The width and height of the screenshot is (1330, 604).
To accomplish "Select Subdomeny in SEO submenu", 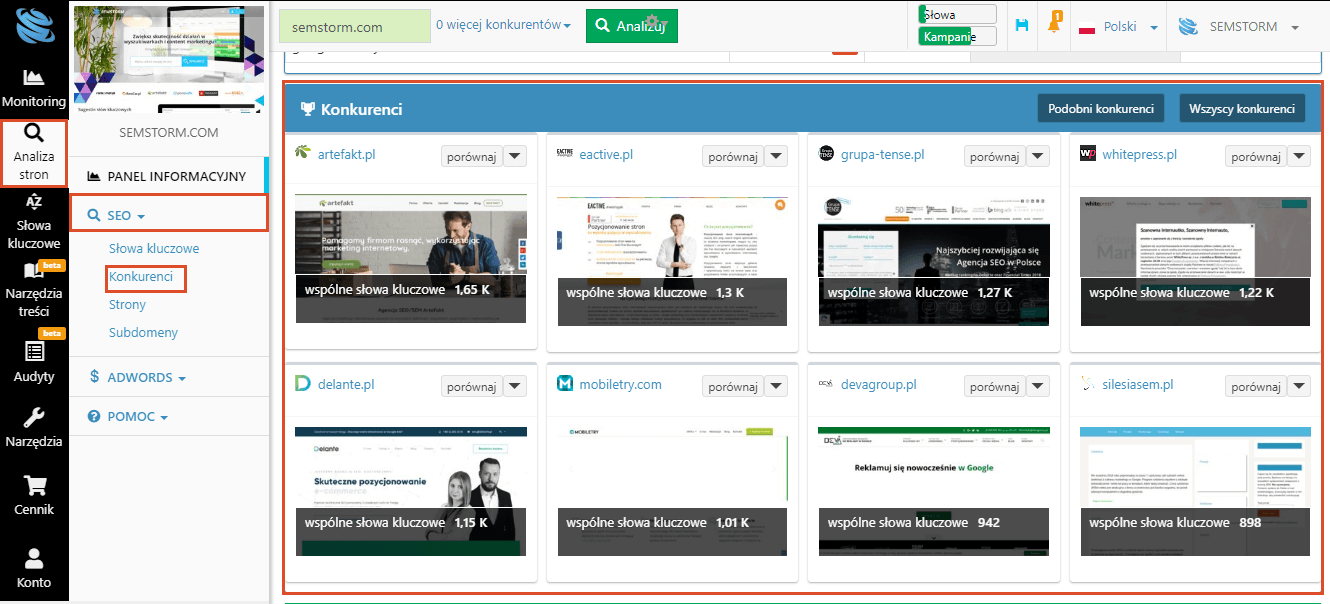I will (143, 332).
